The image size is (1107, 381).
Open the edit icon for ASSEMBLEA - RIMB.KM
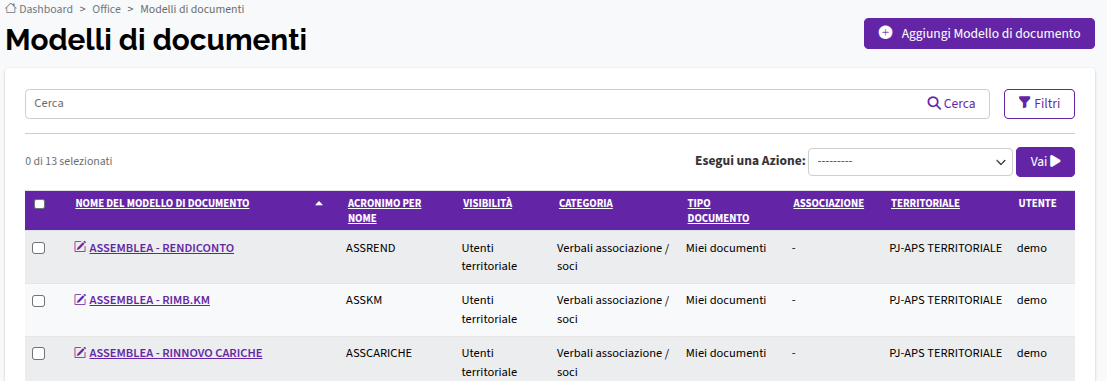coord(80,299)
